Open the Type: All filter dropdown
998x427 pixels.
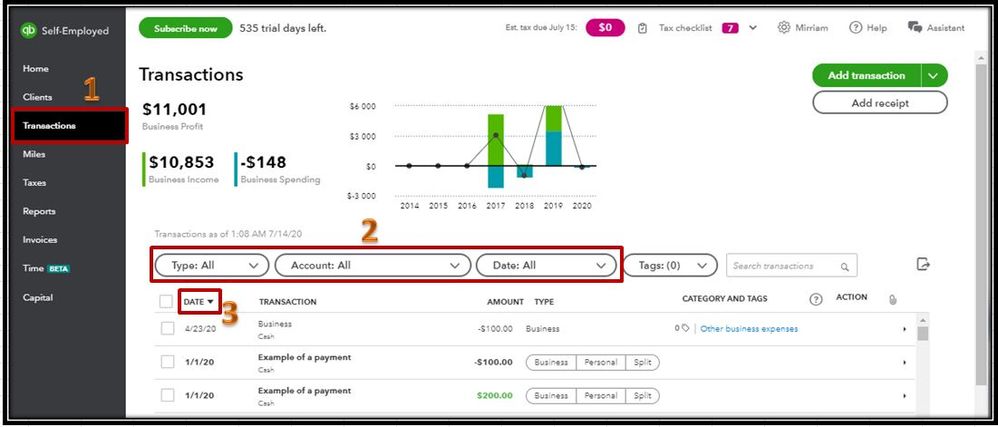point(213,265)
